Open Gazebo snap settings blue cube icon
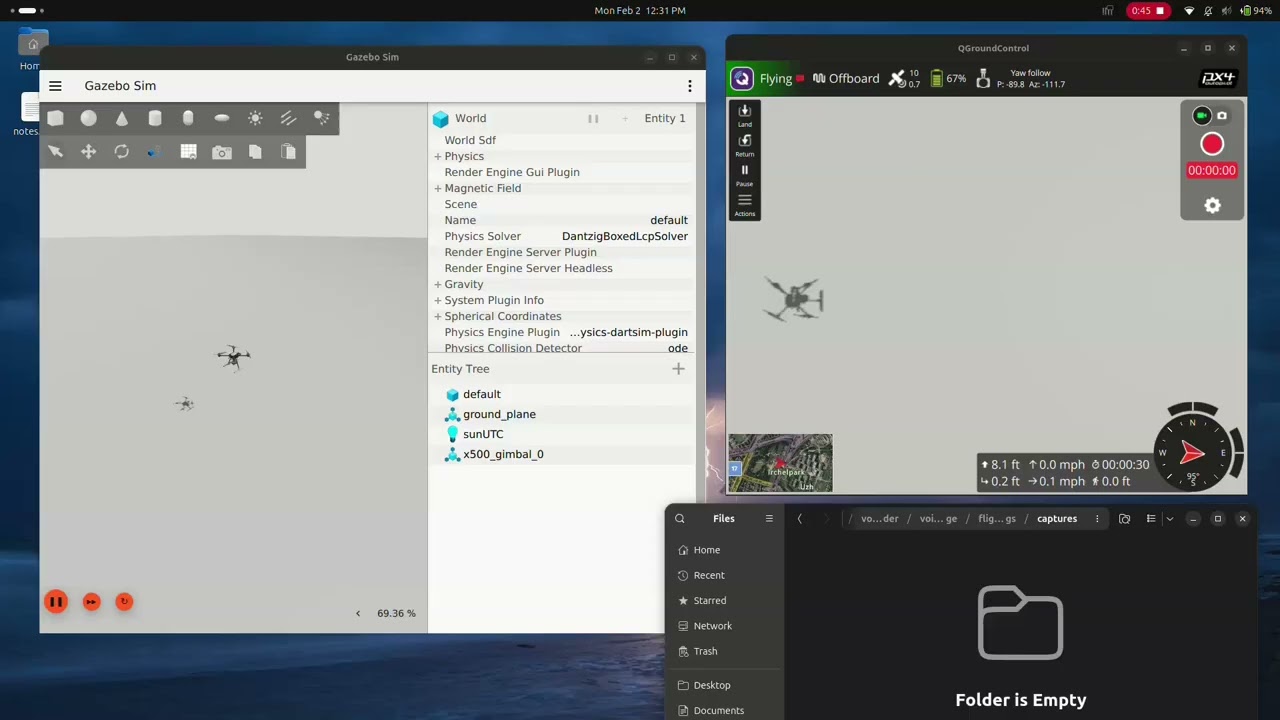 point(155,152)
